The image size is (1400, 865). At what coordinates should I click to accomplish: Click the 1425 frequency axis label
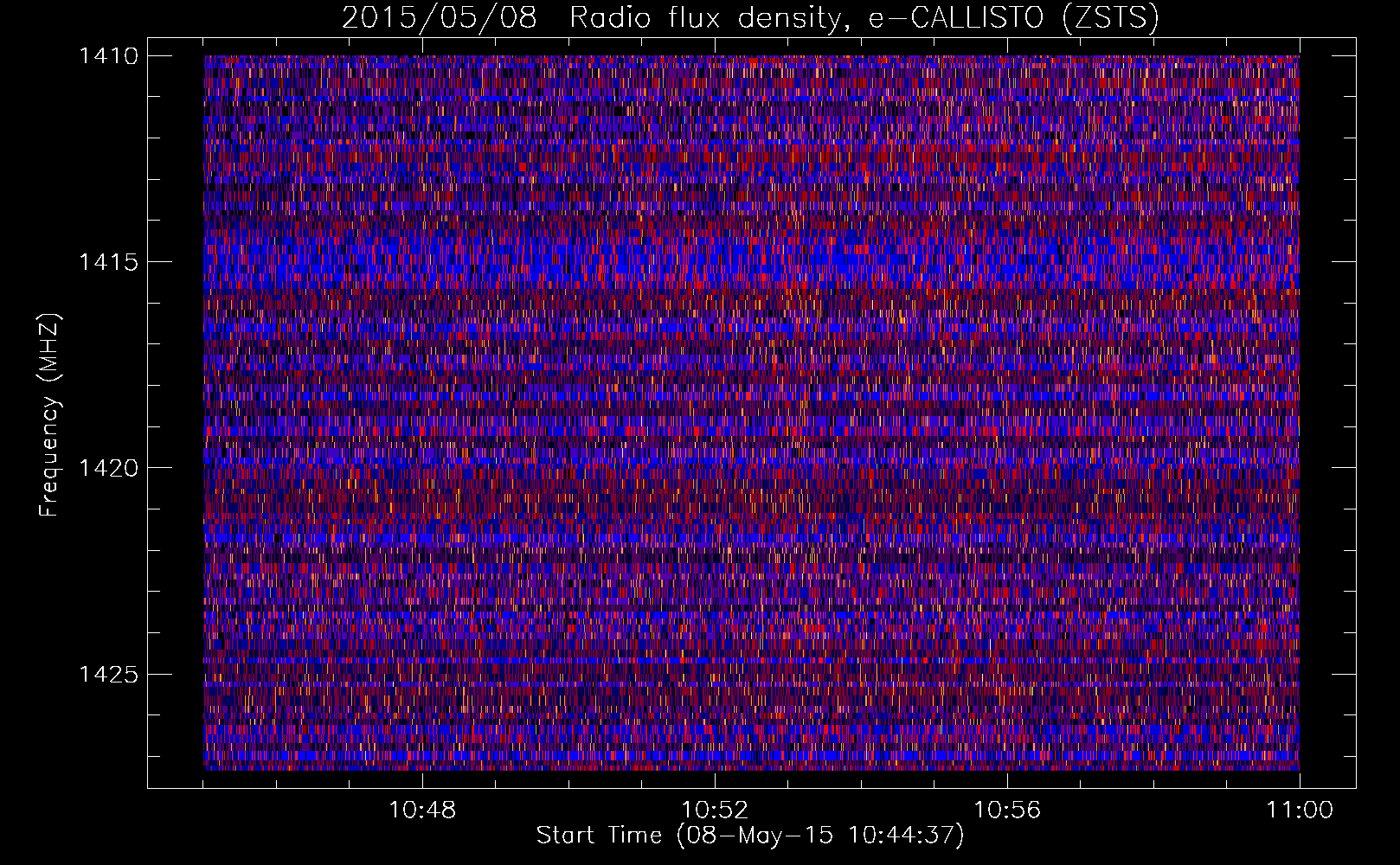coord(108,674)
